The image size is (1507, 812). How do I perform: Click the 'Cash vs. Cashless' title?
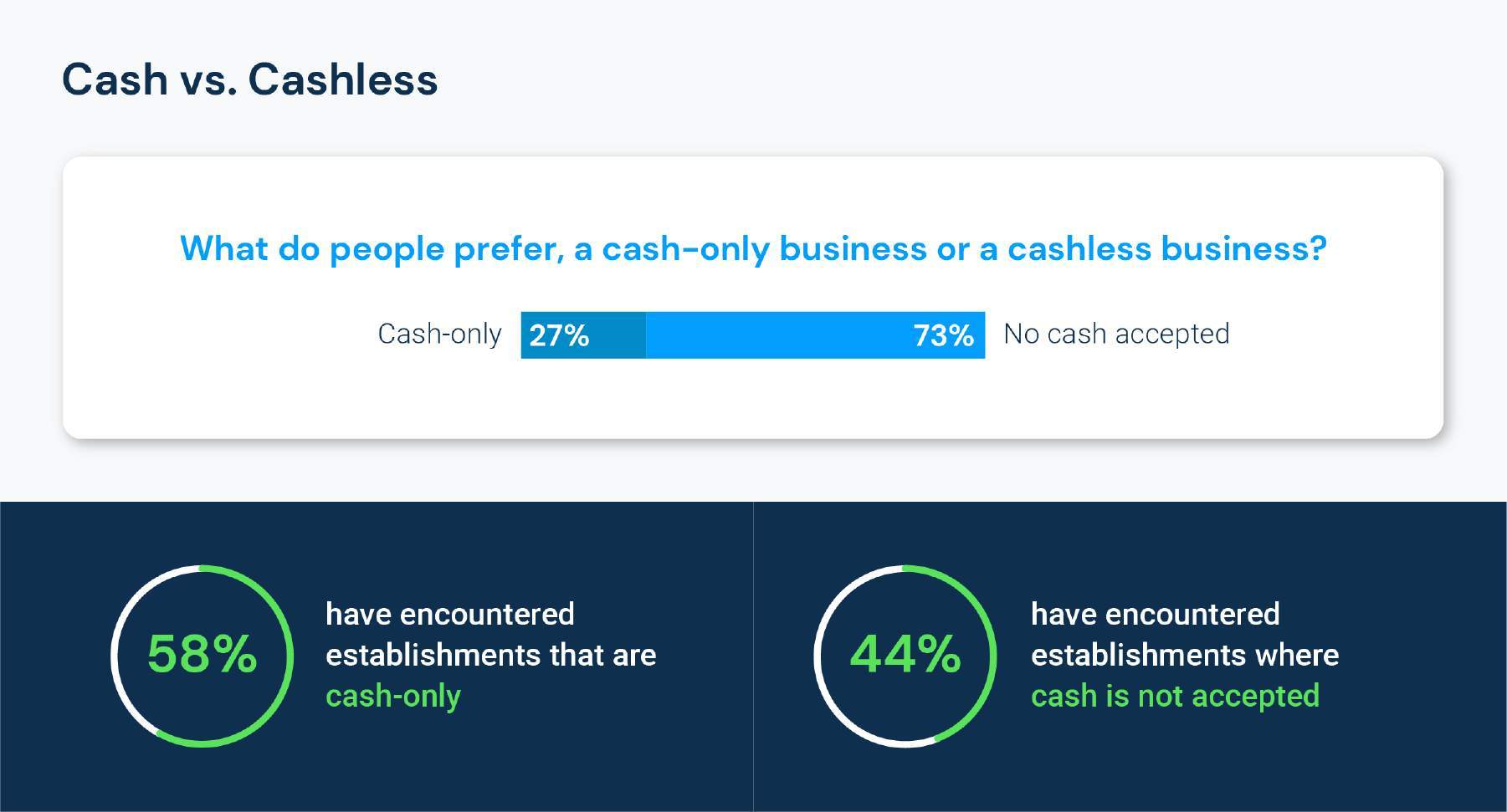point(249,80)
